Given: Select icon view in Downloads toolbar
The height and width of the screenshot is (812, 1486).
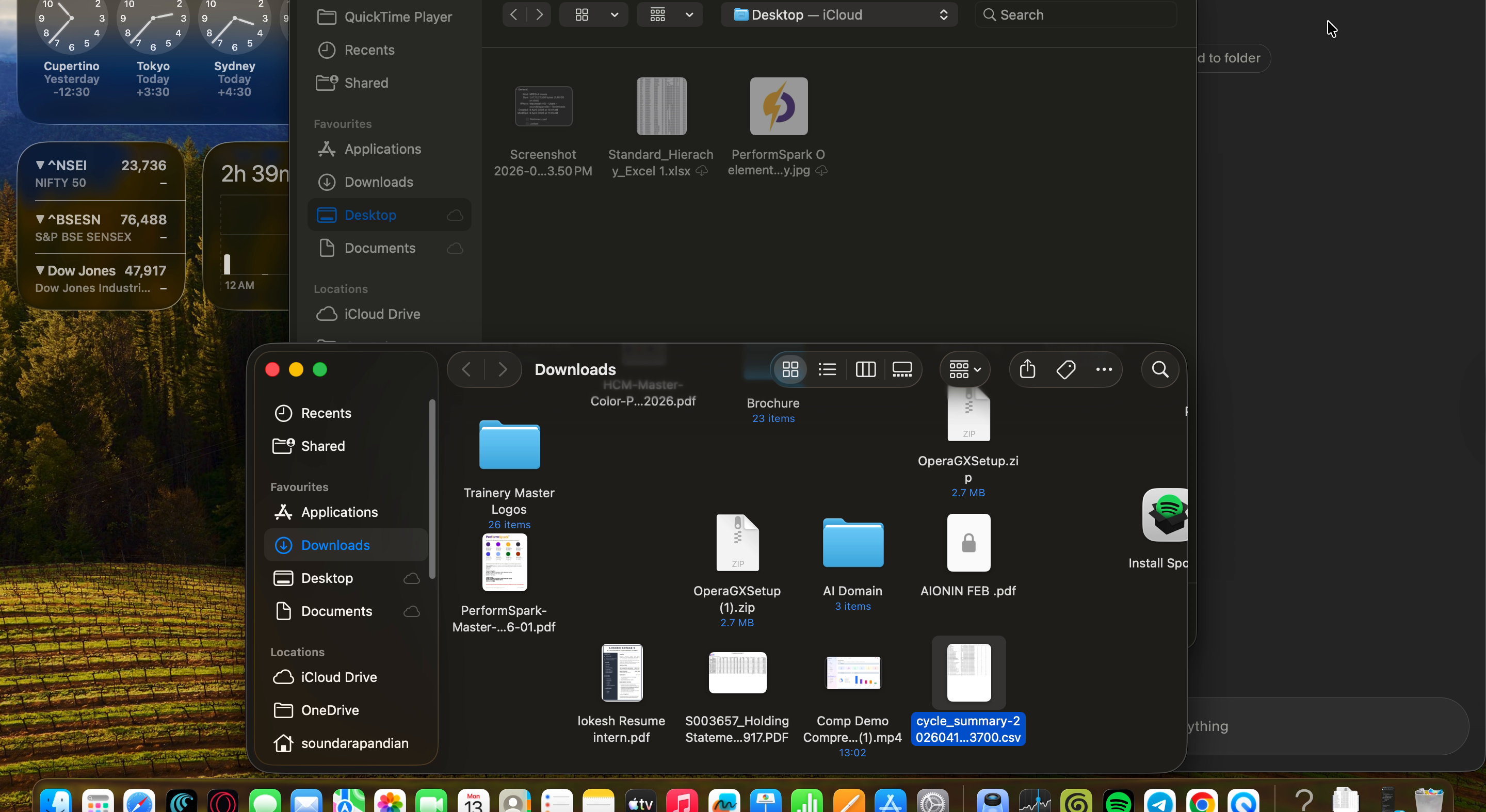Looking at the screenshot, I should click(790, 369).
